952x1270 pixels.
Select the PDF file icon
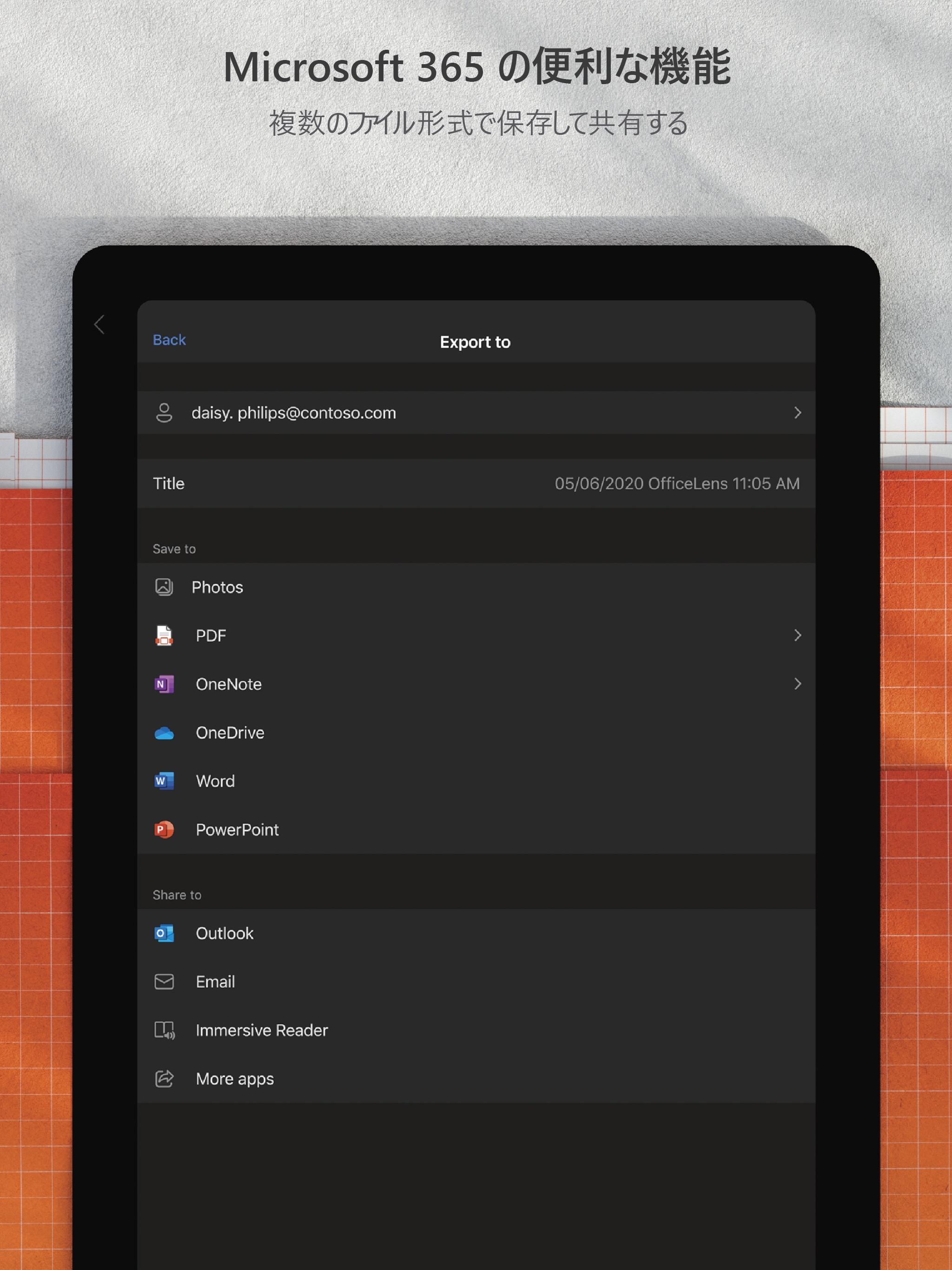tap(164, 635)
